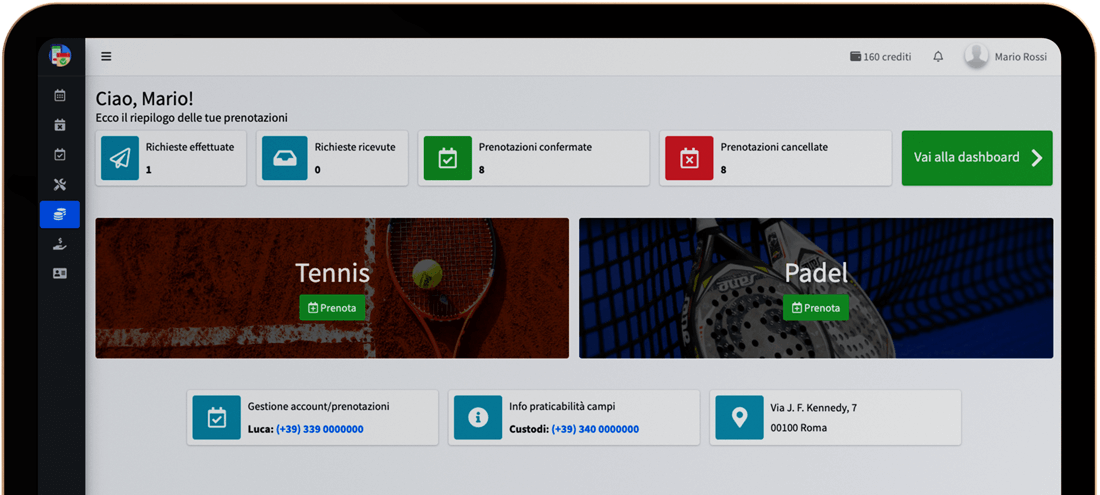1100x495 pixels.
Task: Click the Info praticabilità campi label
Action: point(562,406)
